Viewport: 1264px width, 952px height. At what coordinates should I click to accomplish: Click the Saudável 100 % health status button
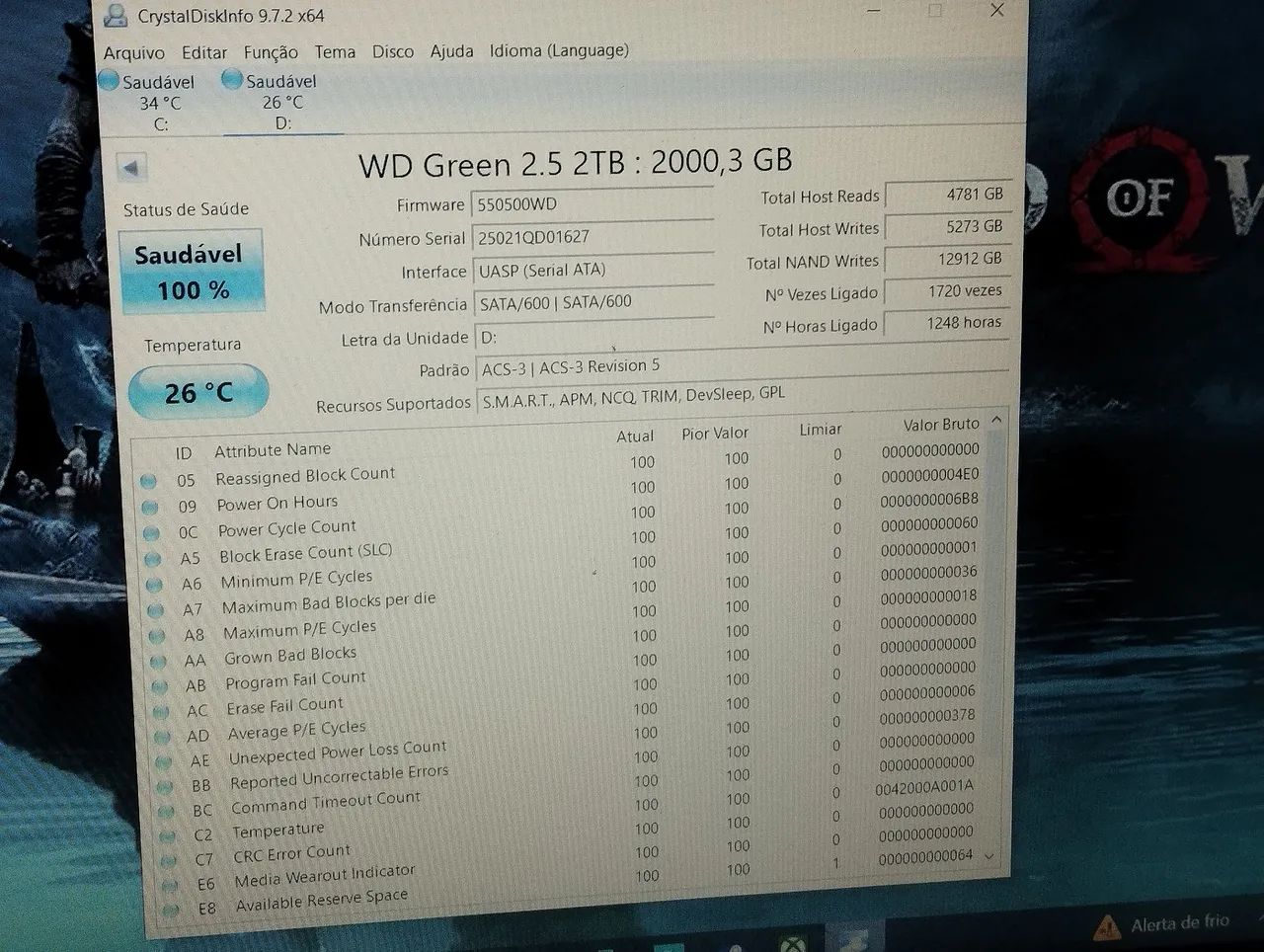click(192, 272)
